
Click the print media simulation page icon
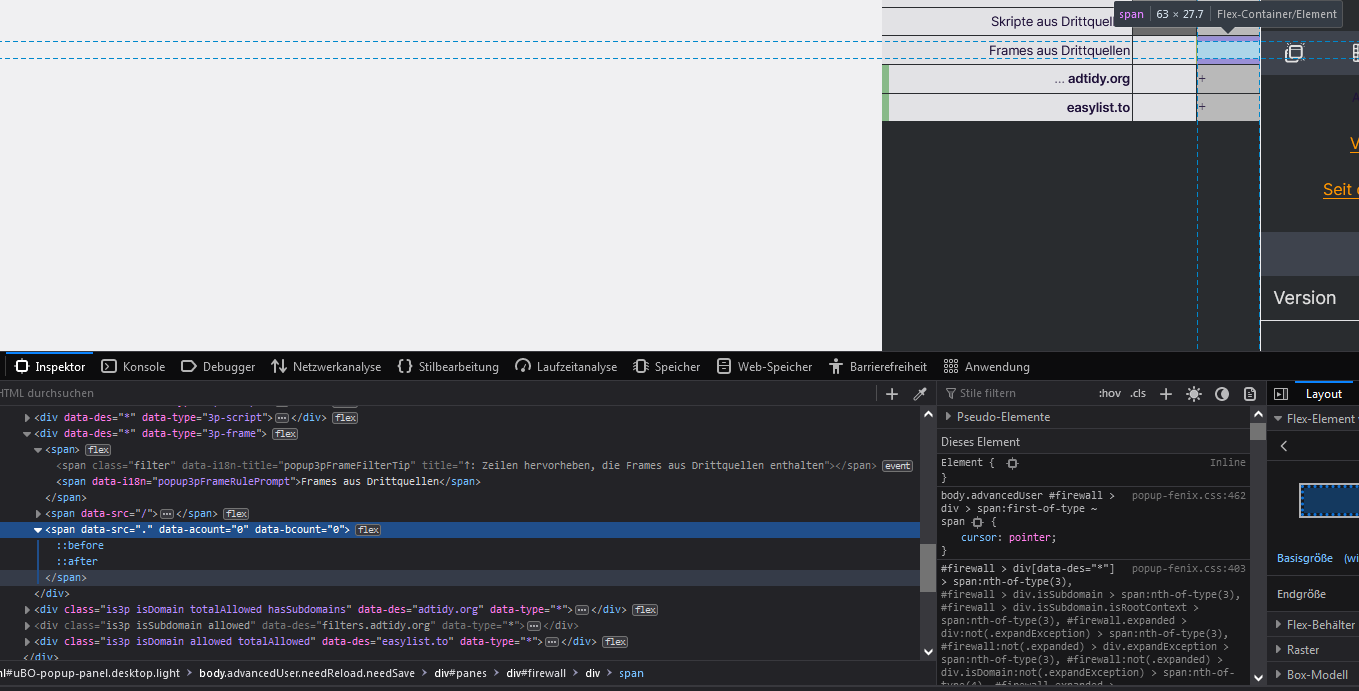1249,394
